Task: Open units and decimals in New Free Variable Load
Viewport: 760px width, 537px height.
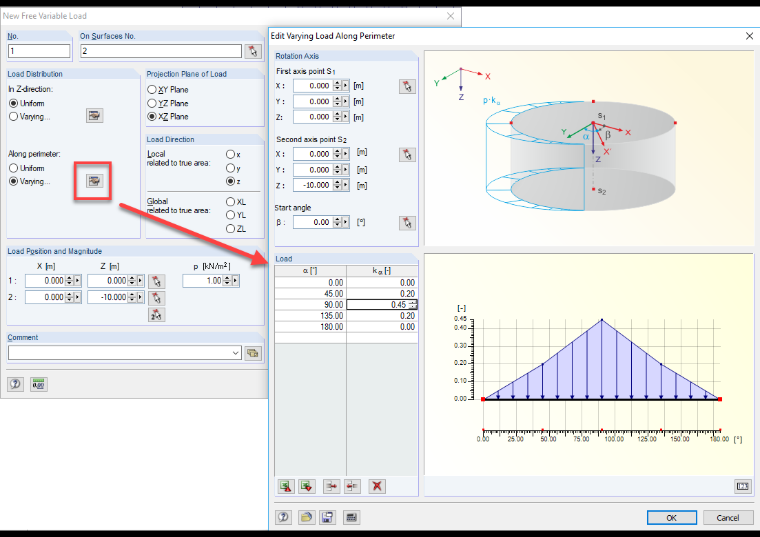Action: tap(38, 384)
